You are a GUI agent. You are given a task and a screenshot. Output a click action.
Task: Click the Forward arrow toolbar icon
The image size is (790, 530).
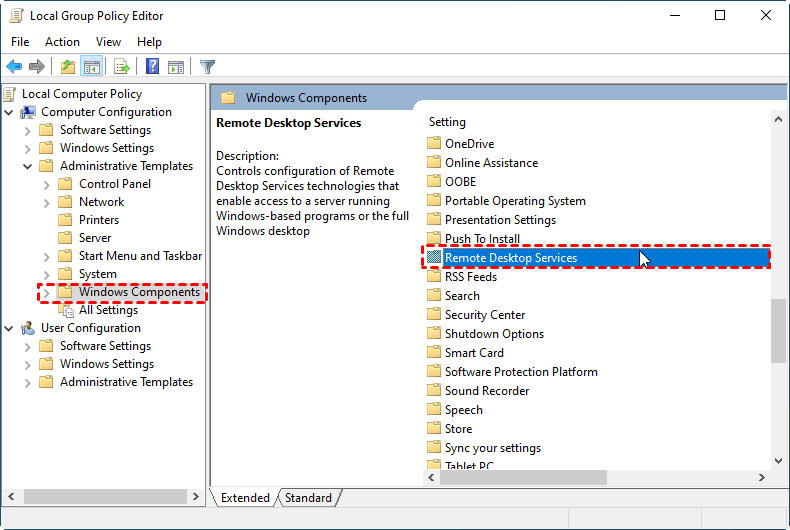click(x=37, y=67)
